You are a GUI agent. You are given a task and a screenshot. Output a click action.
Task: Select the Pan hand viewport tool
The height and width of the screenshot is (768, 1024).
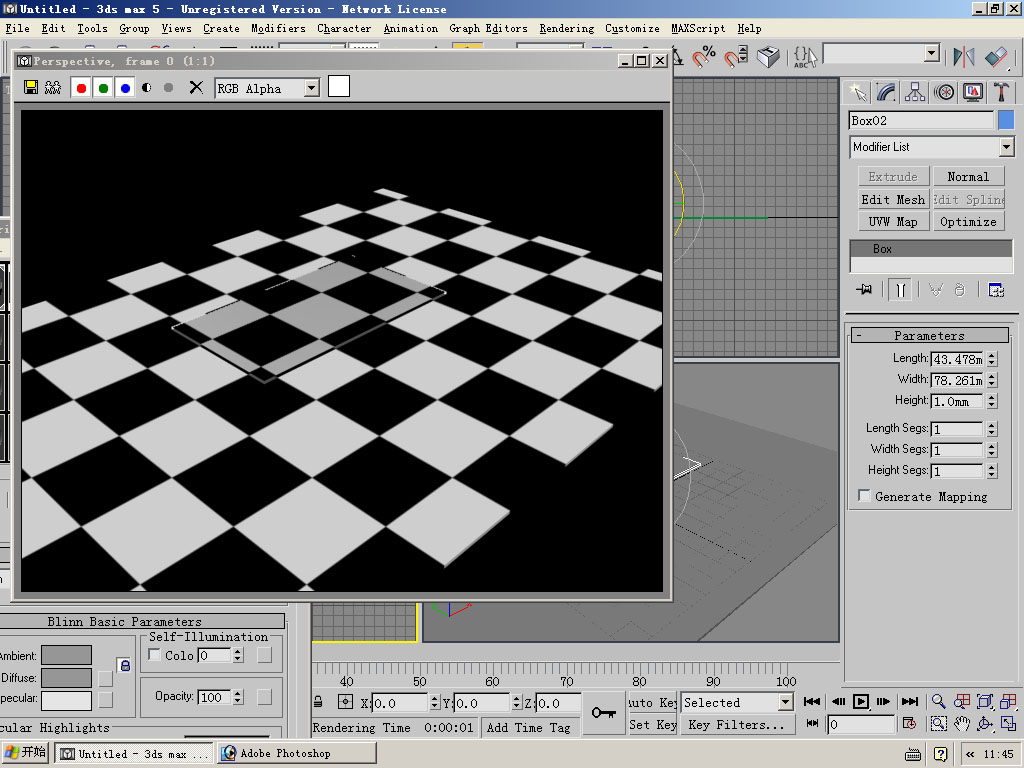click(962, 724)
